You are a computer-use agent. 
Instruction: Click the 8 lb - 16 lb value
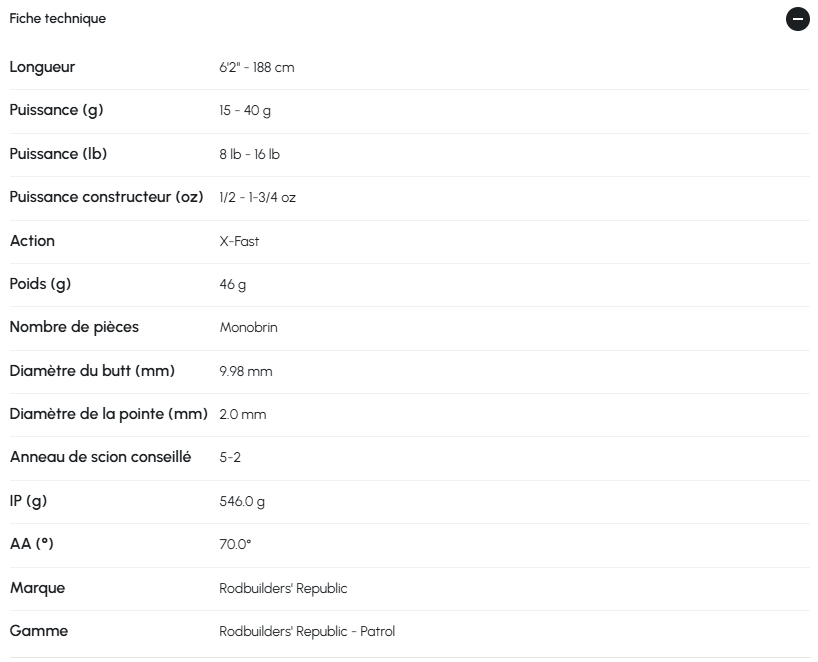[249, 155]
